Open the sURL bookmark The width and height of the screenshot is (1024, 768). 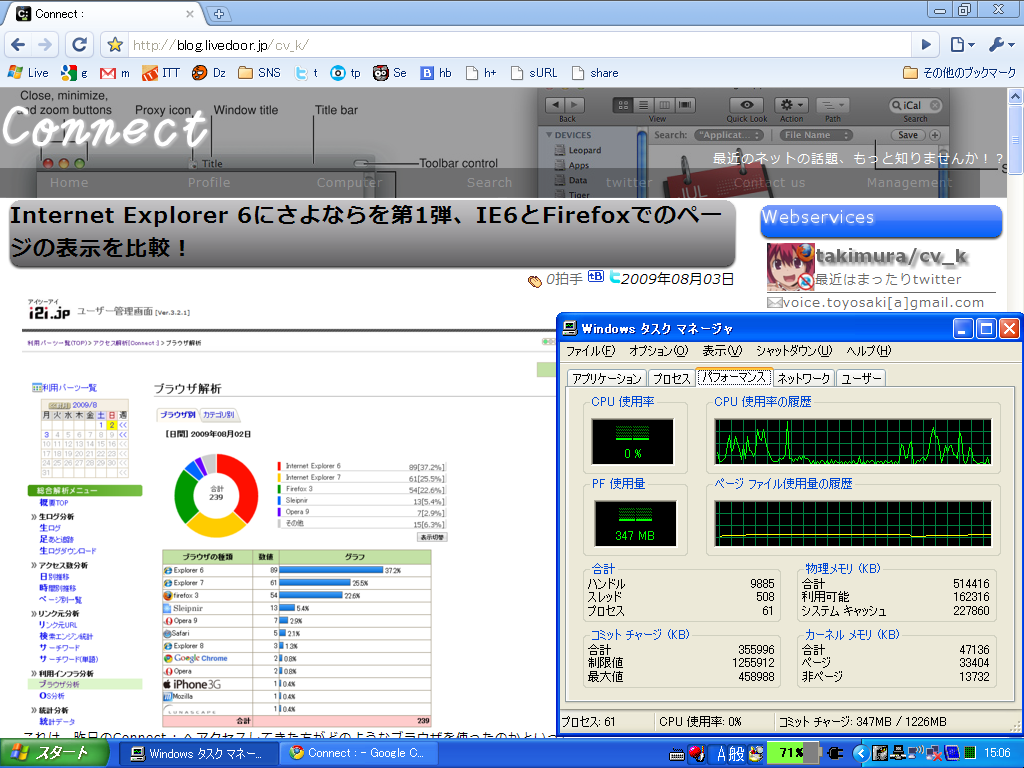534,72
